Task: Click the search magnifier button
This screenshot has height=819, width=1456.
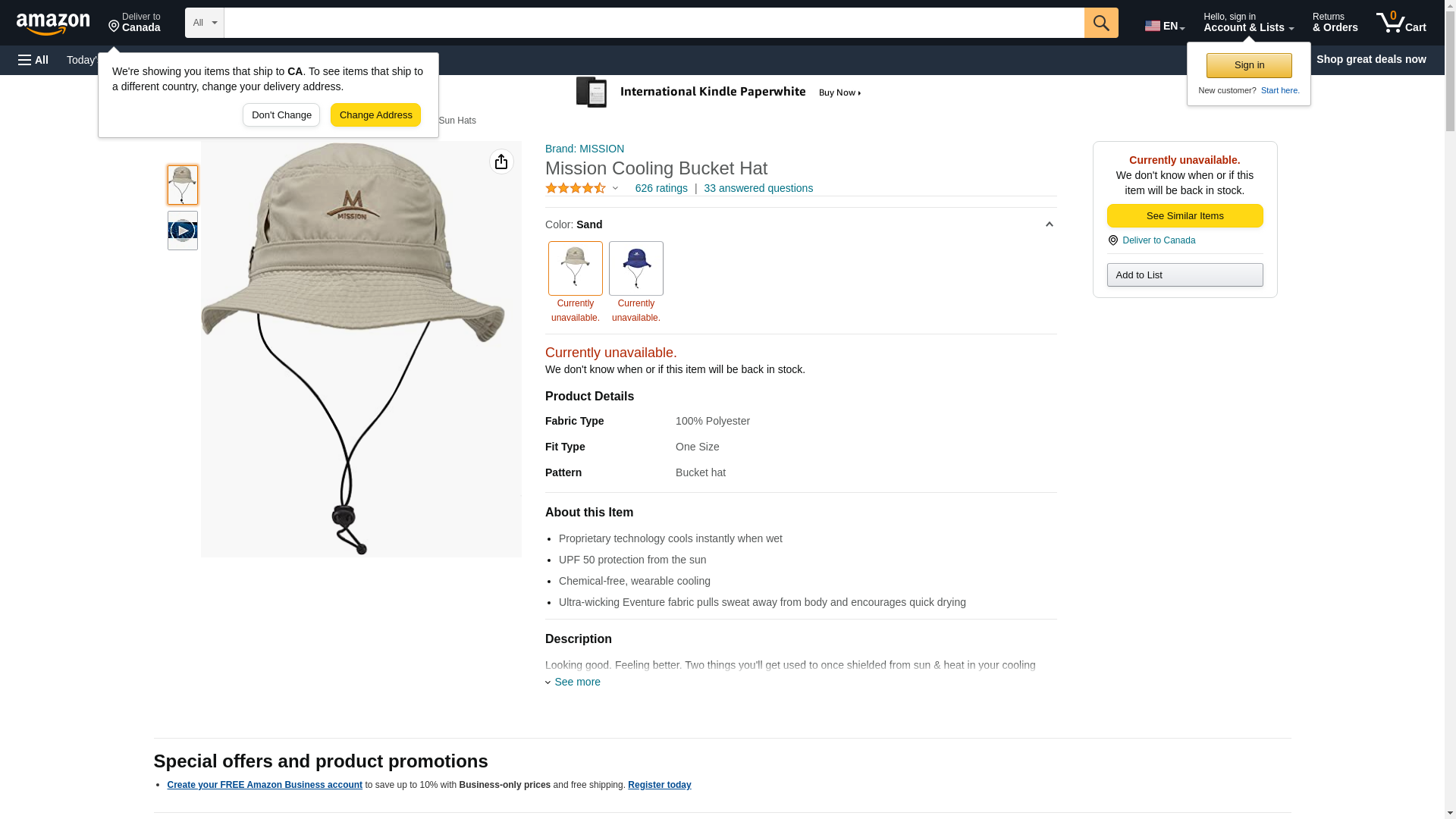Action: tap(1100, 23)
